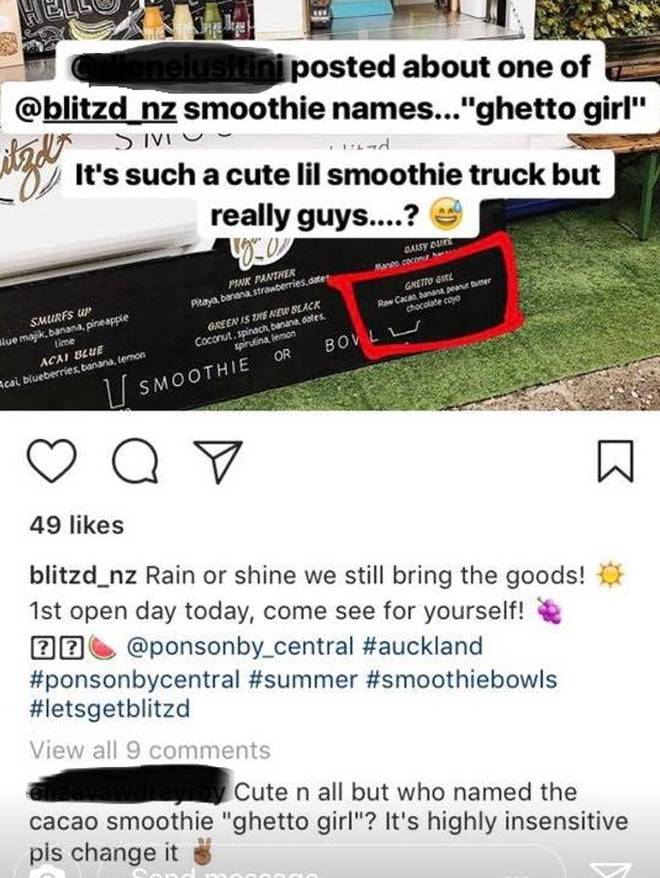Open comments via speech bubble icon
Image resolution: width=660 pixels, height=878 pixels.
135,461
